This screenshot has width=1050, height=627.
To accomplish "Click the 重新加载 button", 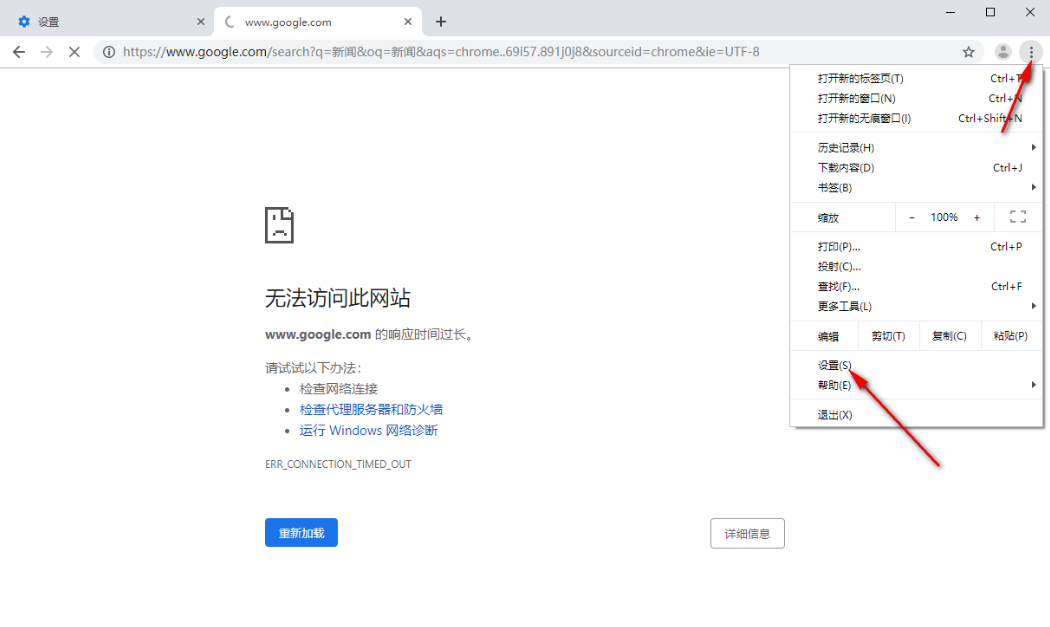I will 301,533.
